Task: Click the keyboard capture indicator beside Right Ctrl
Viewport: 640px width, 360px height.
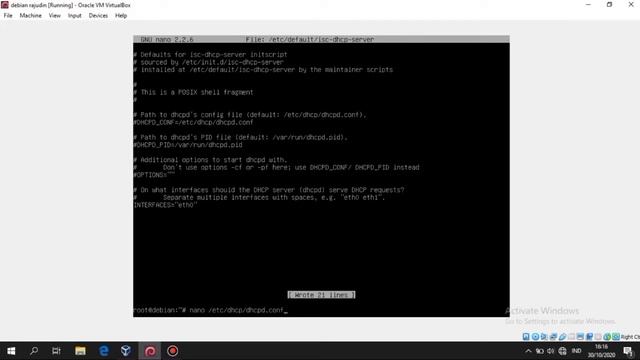Action: tap(616, 336)
